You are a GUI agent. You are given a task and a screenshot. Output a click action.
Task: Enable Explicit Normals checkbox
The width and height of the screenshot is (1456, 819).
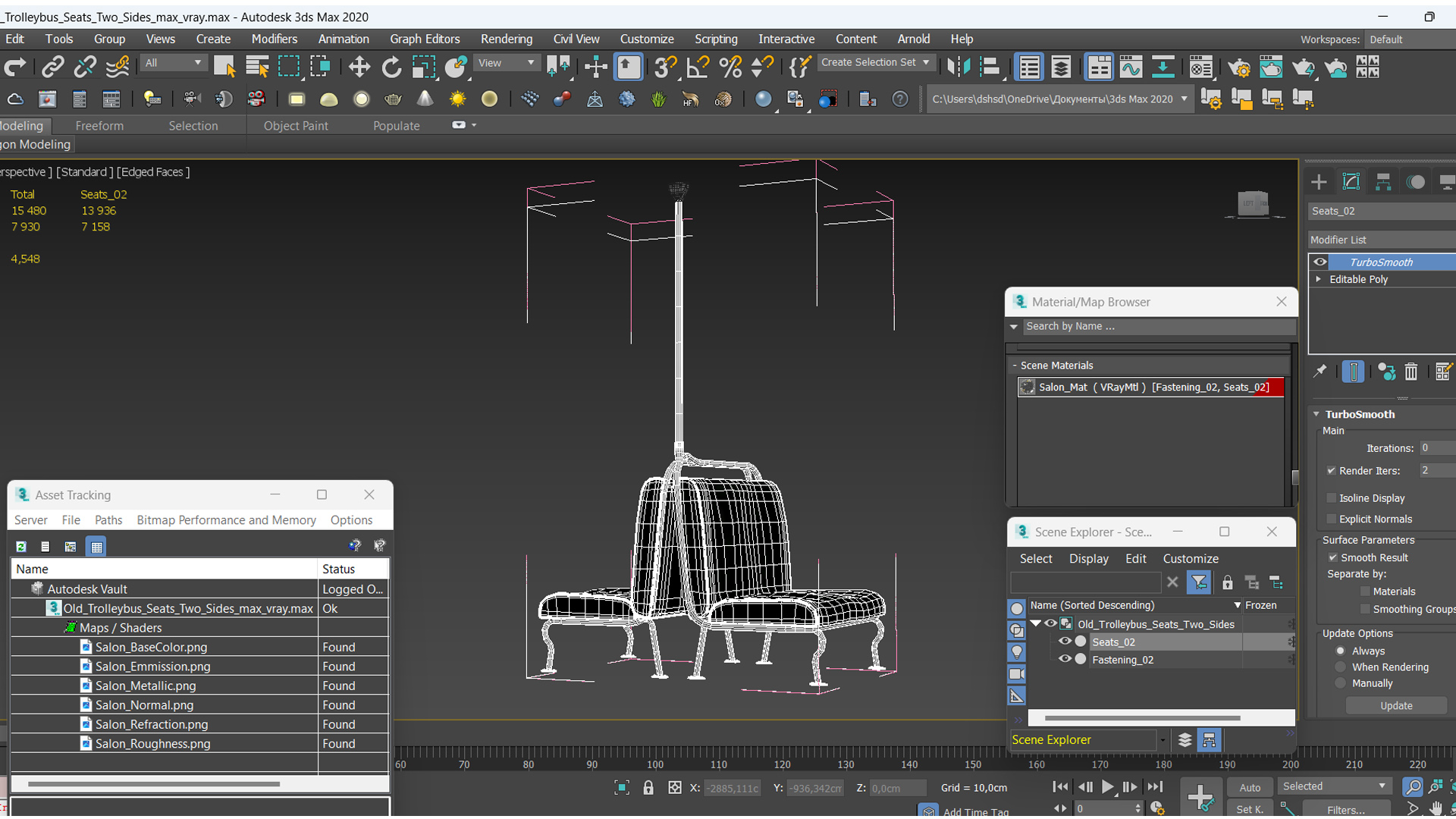[1331, 519]
